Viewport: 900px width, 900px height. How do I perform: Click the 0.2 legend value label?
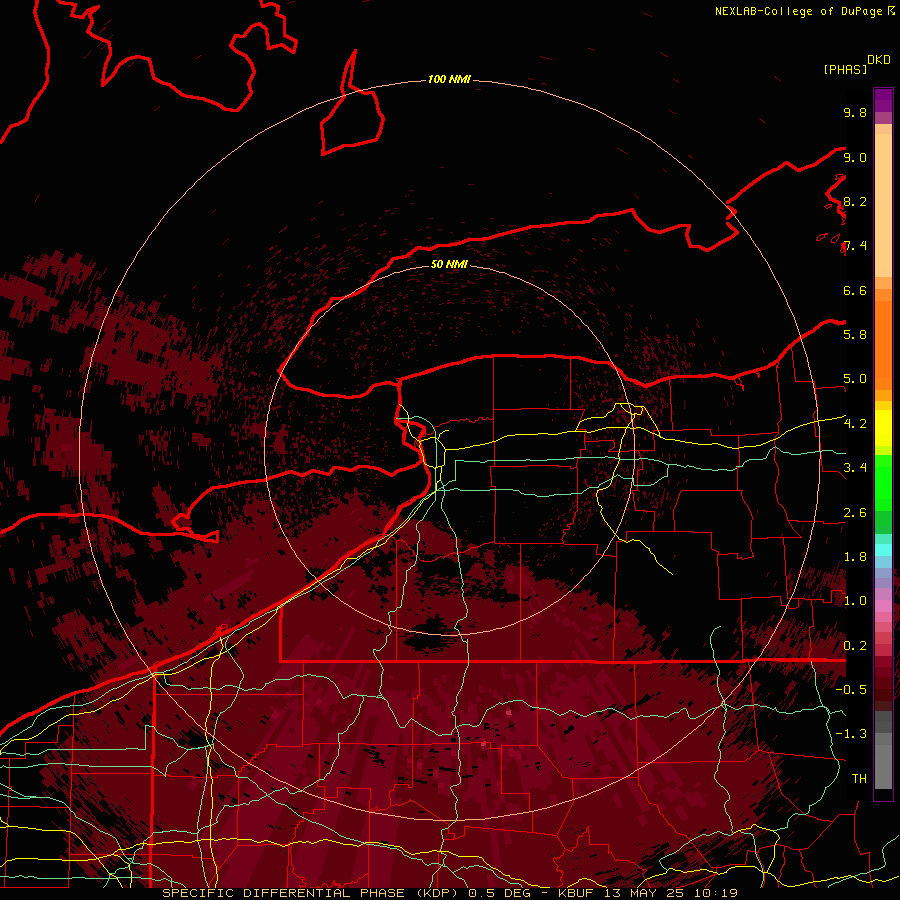click(855, 646)
